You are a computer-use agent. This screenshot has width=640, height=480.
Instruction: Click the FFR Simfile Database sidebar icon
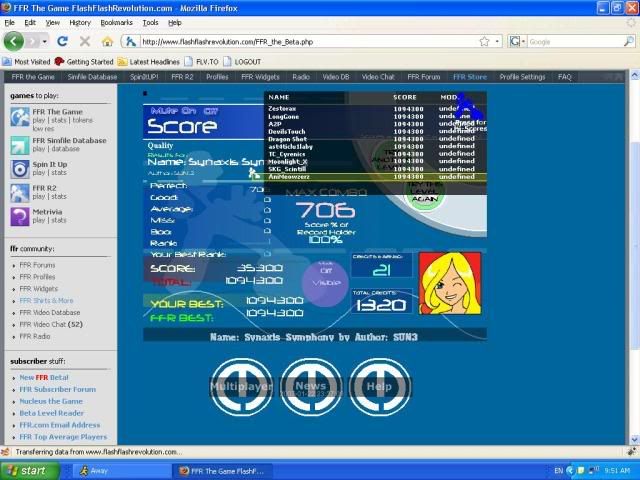(x=20, y=144)
